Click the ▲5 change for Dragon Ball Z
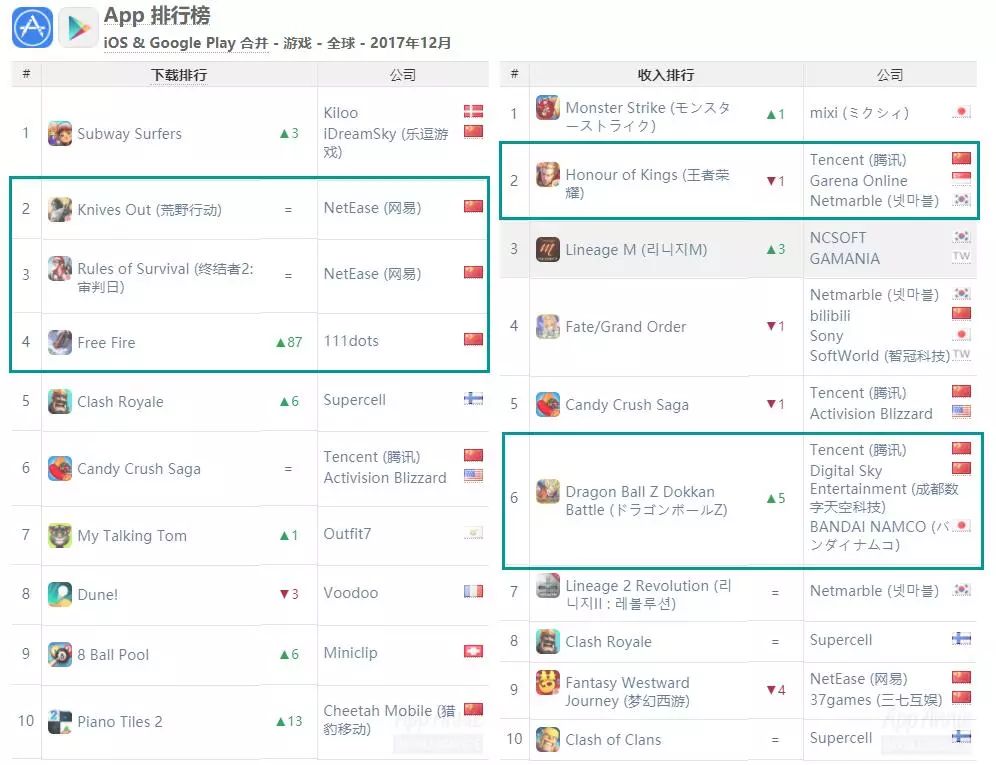The image size is (996, 765). pyautogui.click(x=776, y=498)
